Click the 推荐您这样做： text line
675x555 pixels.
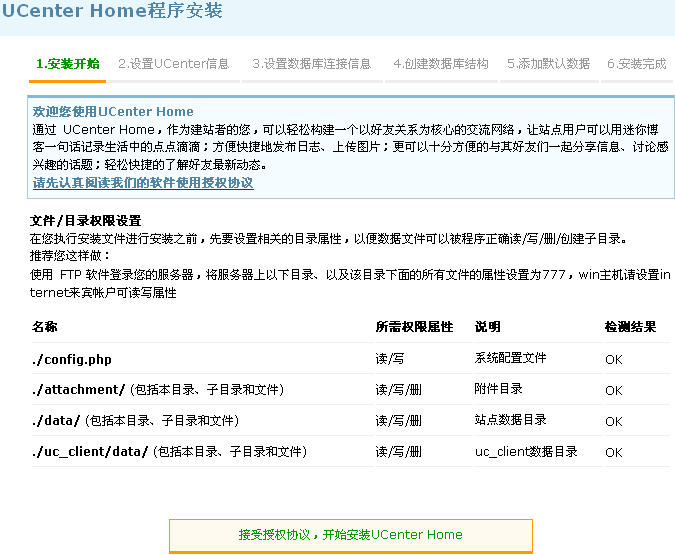(x=70, y=256)
